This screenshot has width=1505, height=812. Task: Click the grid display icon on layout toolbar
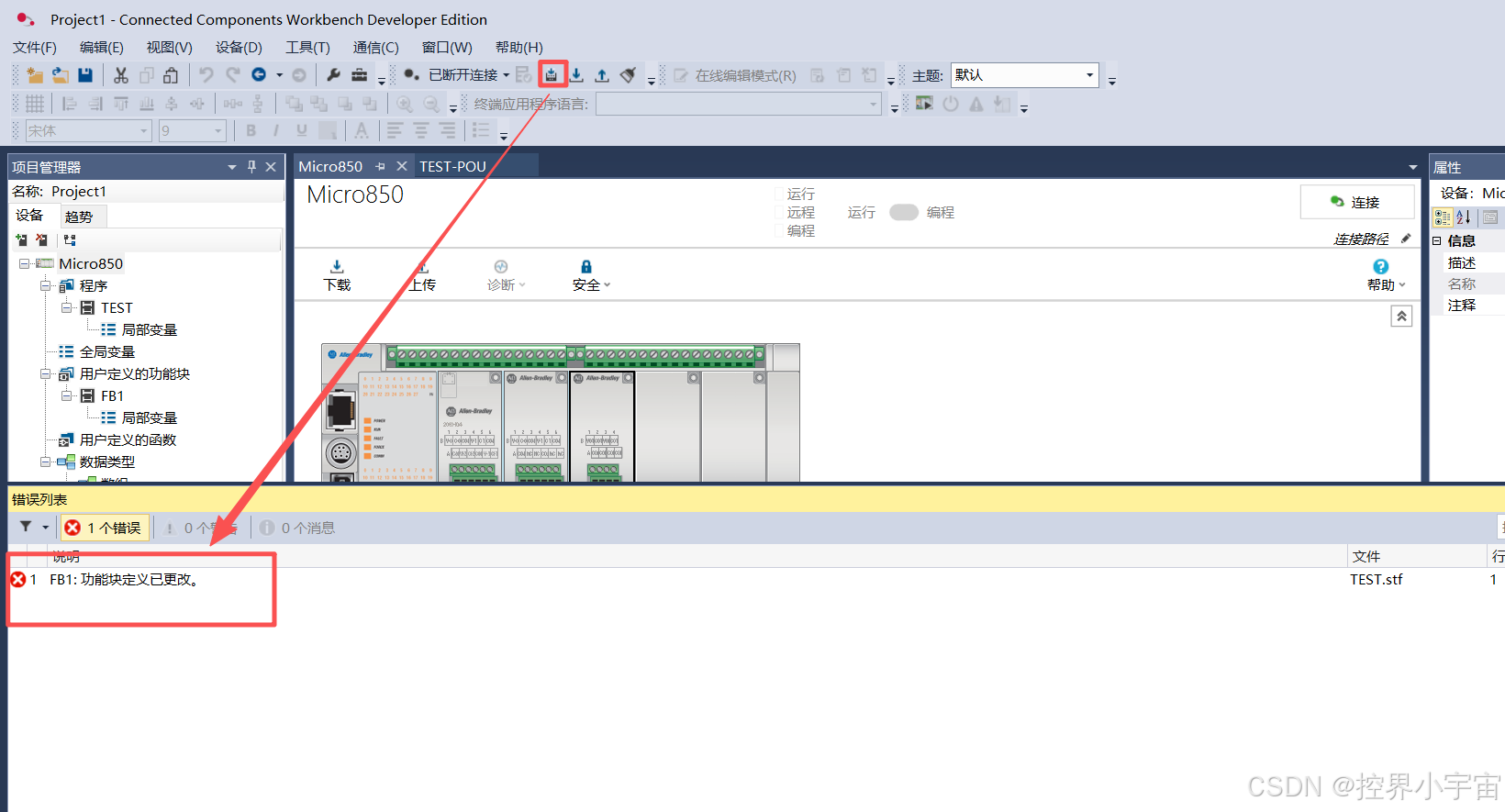point(35,104)
